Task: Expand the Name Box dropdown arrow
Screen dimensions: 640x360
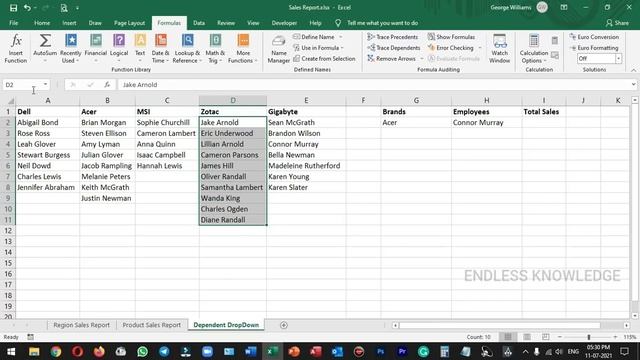Action: point(45,84)
